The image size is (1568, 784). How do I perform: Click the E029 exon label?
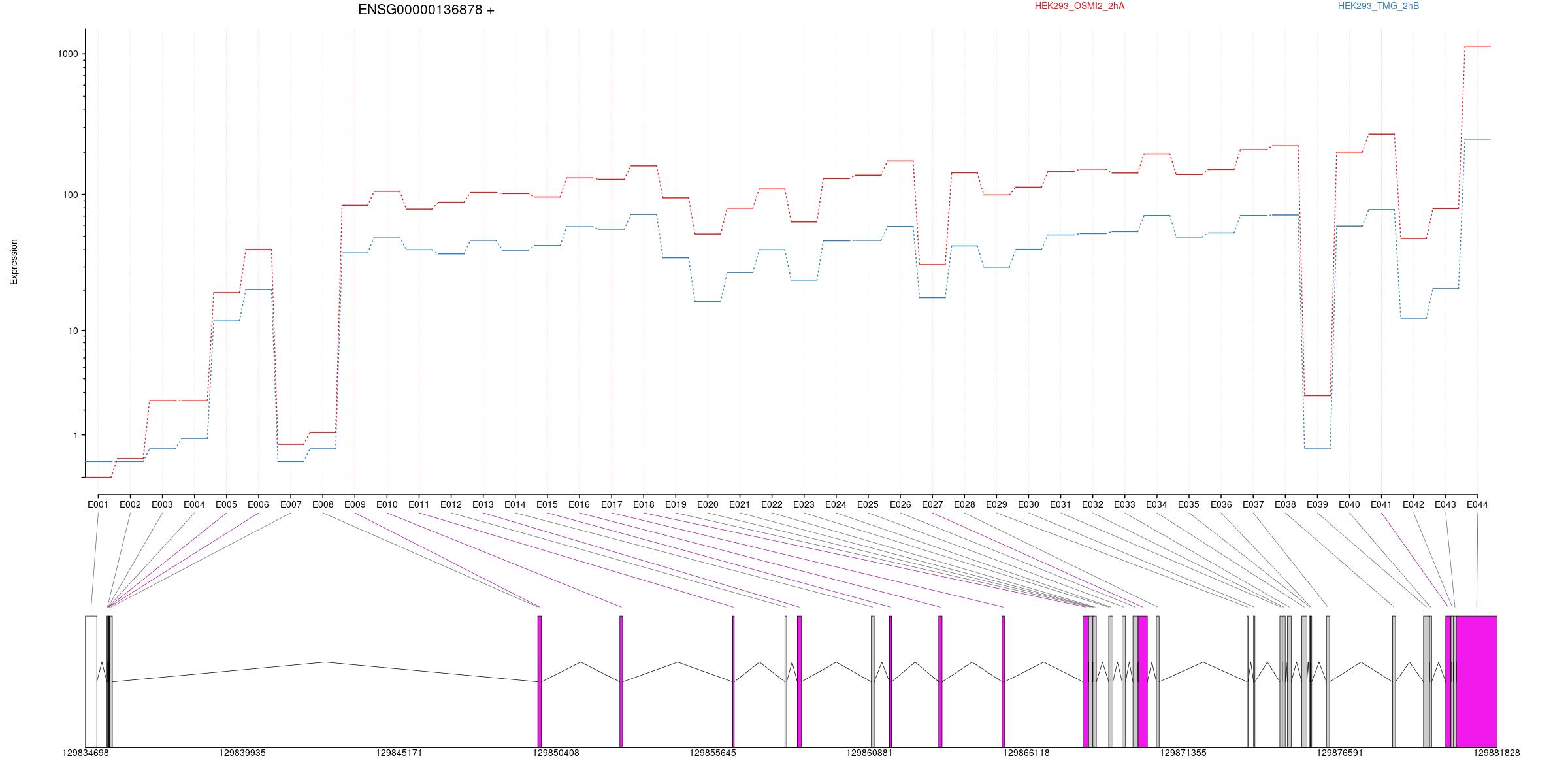click(996, 504)
